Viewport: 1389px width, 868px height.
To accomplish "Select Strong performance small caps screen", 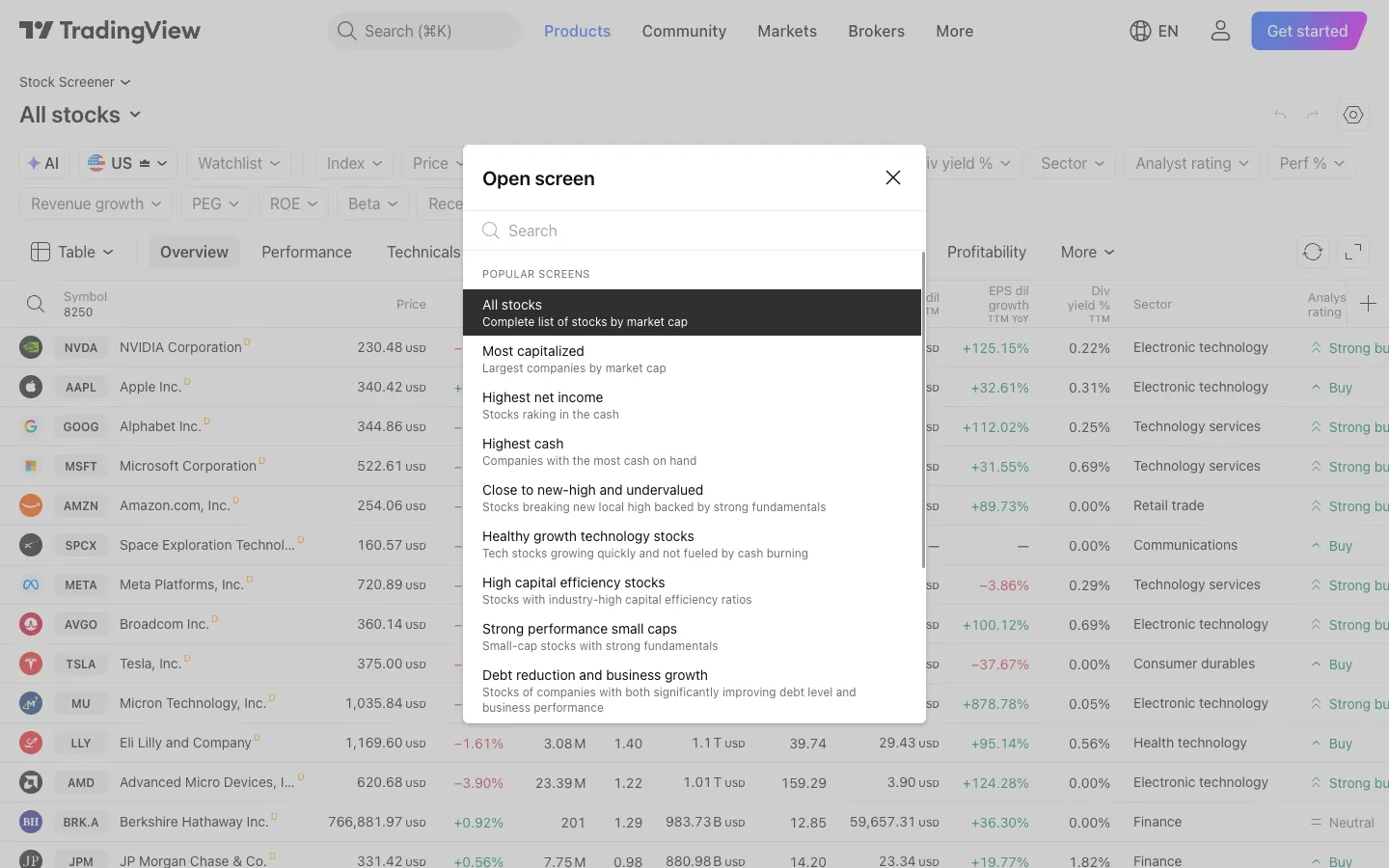I will (692, 637).
